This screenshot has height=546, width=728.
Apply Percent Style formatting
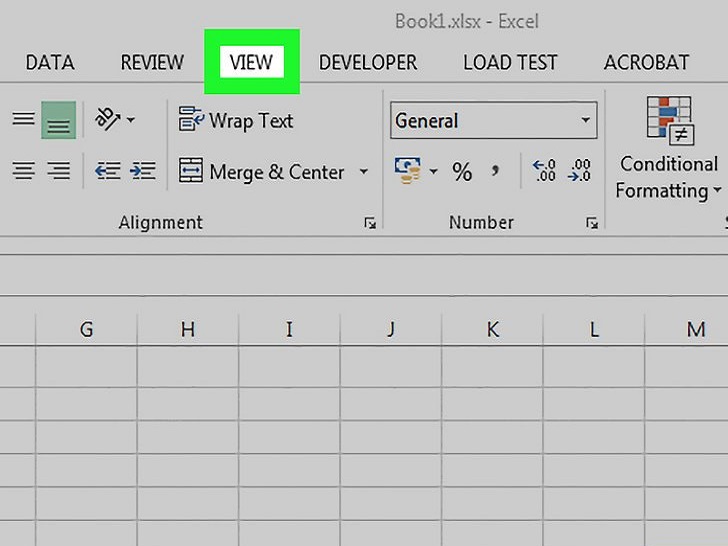click(462, 172)
